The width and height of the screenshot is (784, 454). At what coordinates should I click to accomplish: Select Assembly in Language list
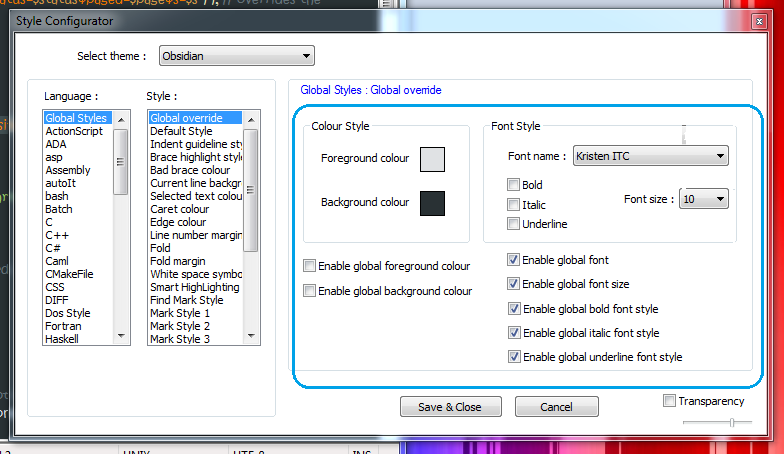coord(78,170)
